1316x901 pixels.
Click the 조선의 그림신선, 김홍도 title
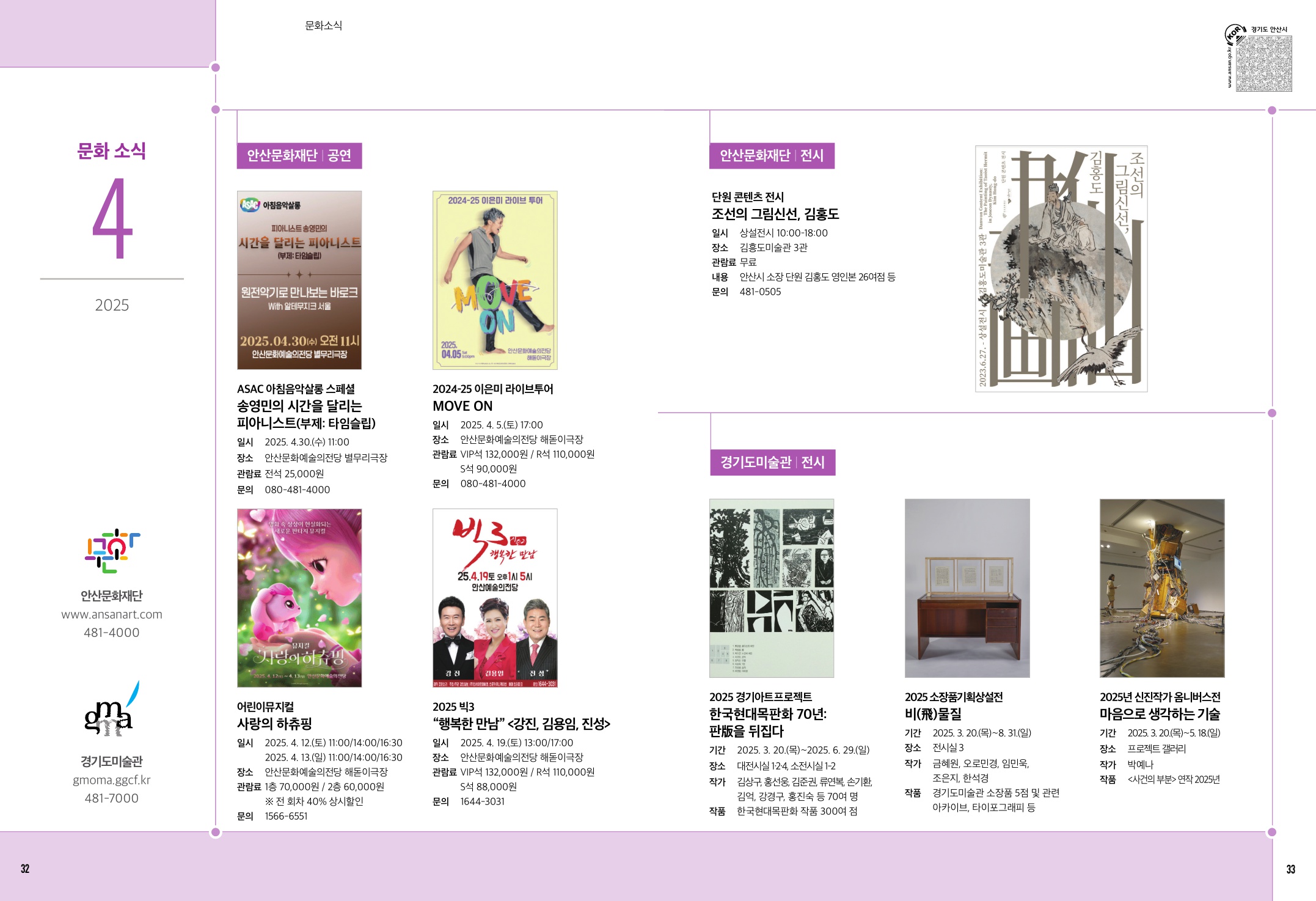point(775,214)
